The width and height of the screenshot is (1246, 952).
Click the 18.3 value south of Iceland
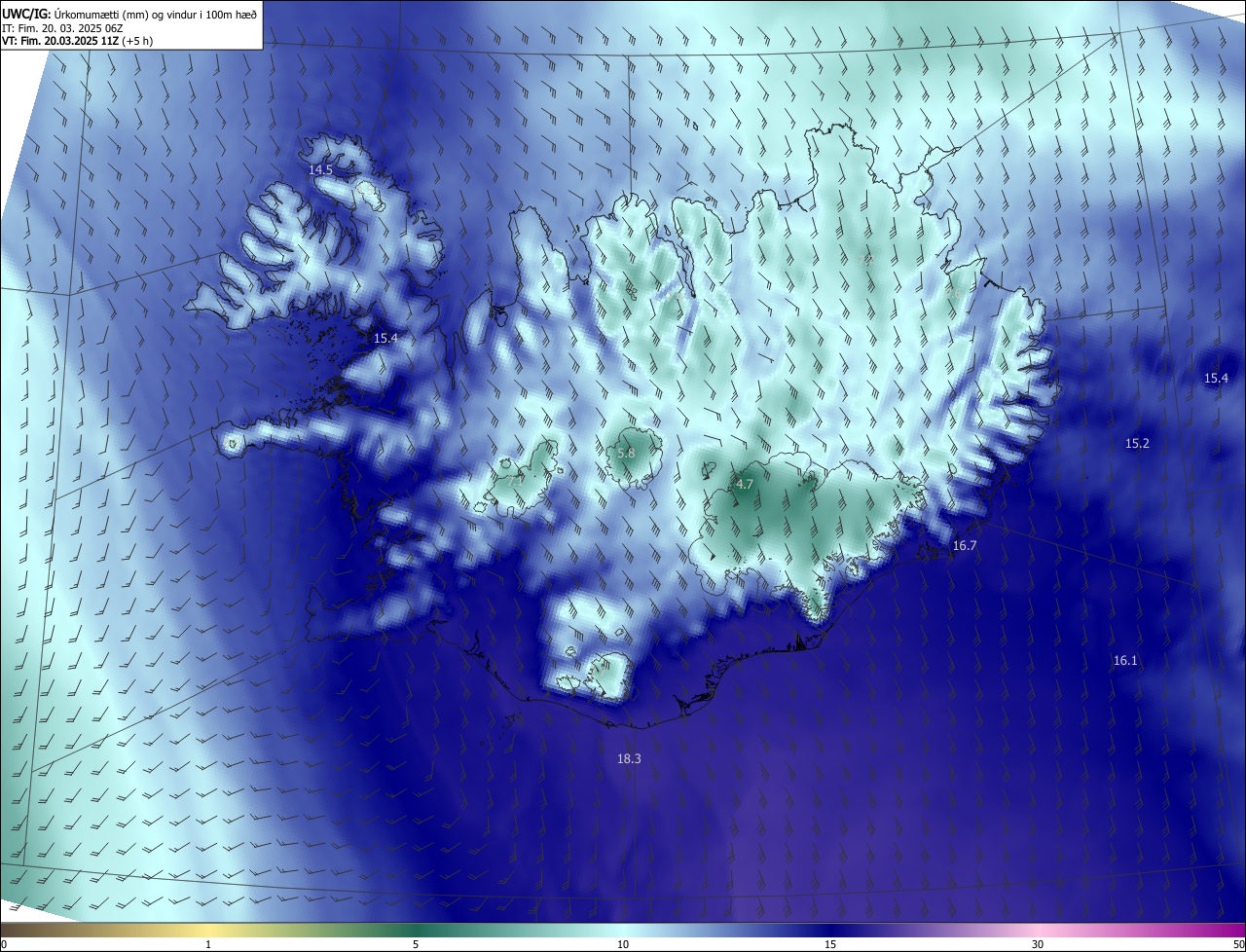629,758
